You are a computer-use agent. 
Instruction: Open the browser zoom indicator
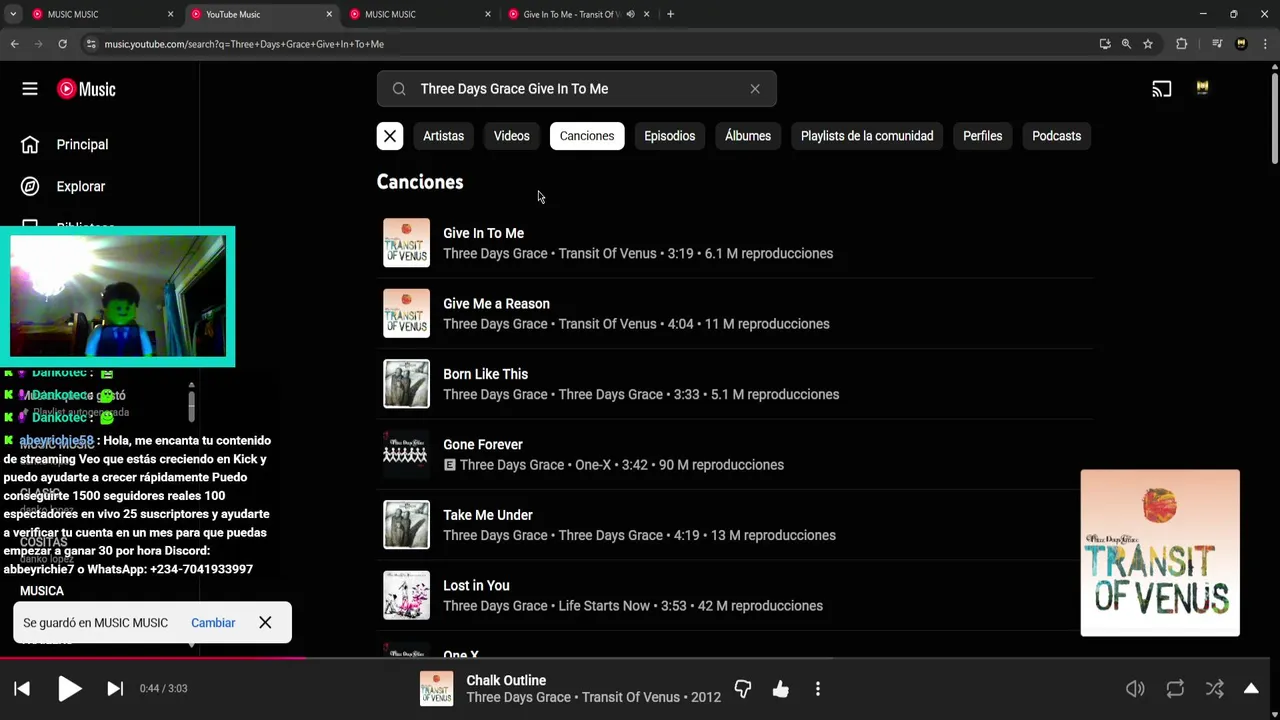pyautogui.click(x=1126, y=44)
